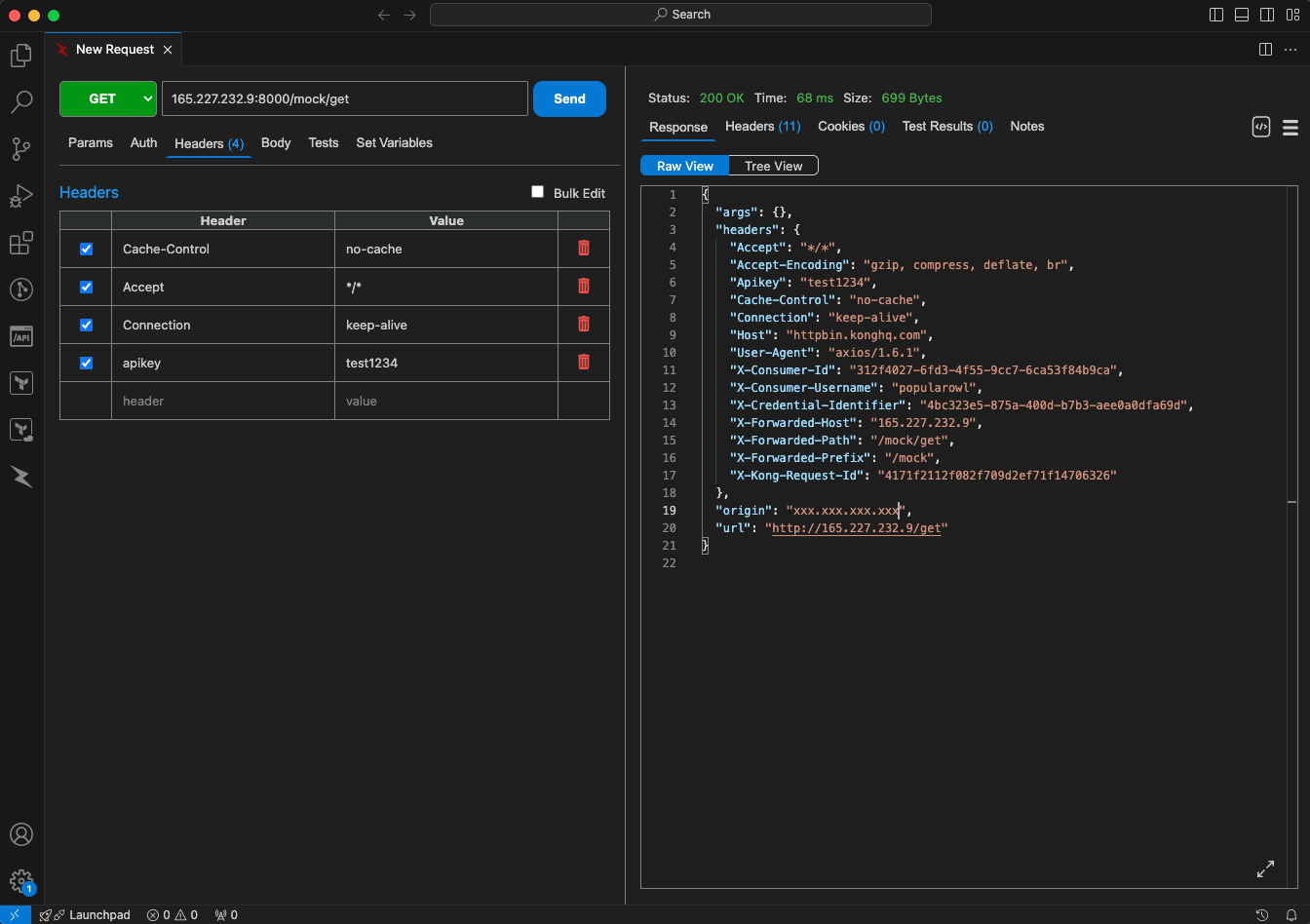
Task: Open the Set Variables tab
Action: point(394,142)
